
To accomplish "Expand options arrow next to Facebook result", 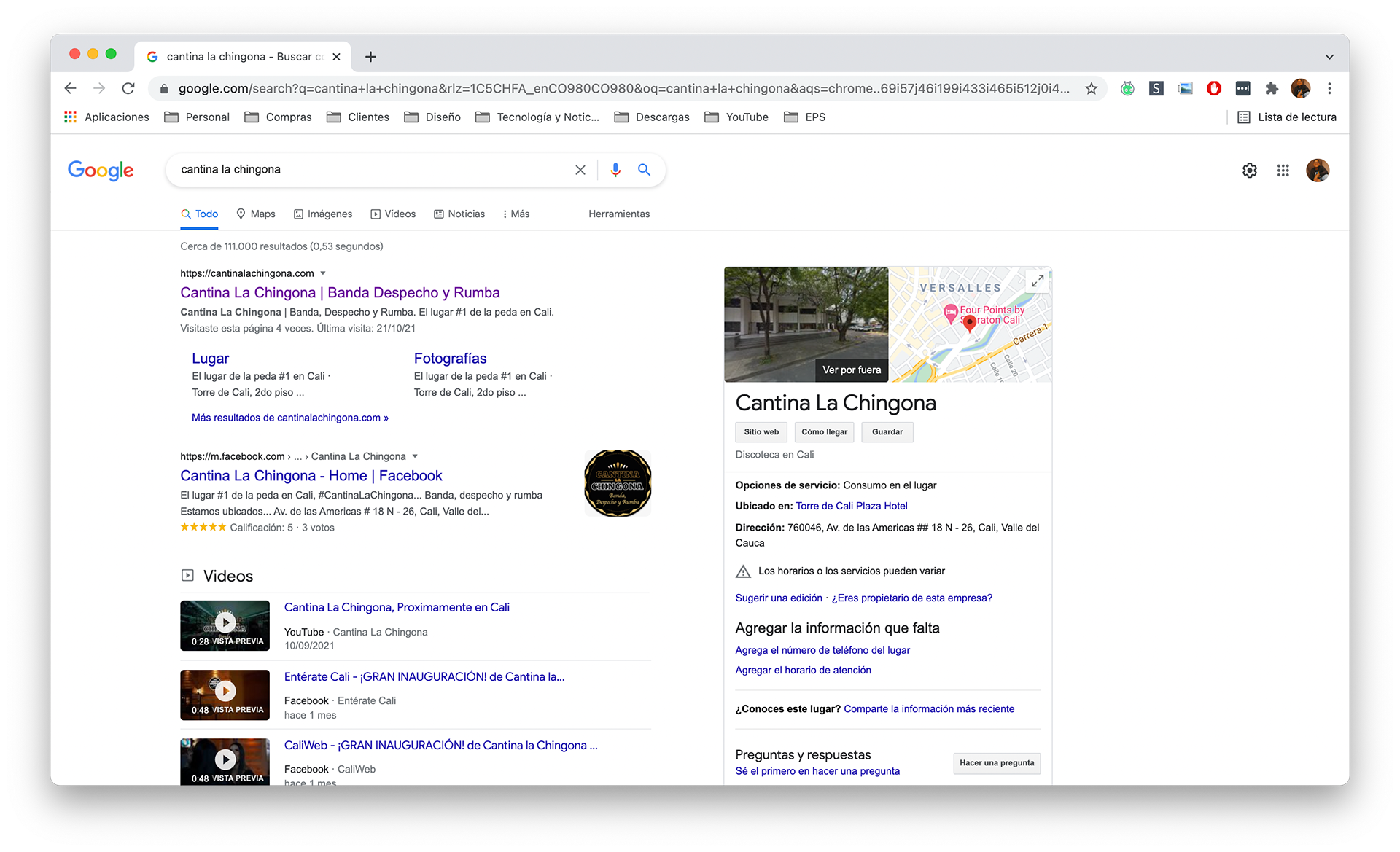I will 415,456.
